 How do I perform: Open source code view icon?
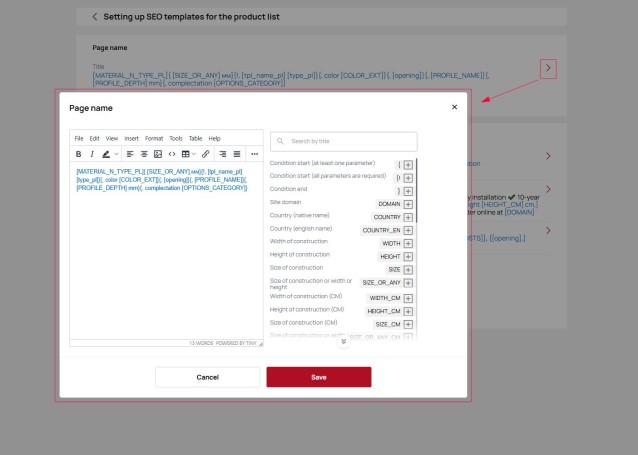point(172,154)
